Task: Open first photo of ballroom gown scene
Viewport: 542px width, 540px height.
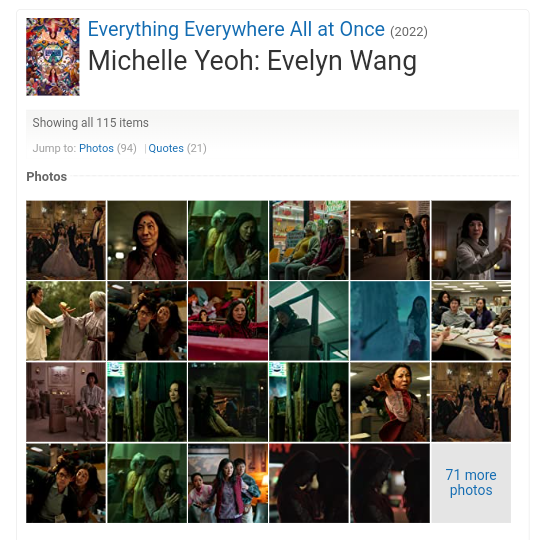Action: click(66, 240)
